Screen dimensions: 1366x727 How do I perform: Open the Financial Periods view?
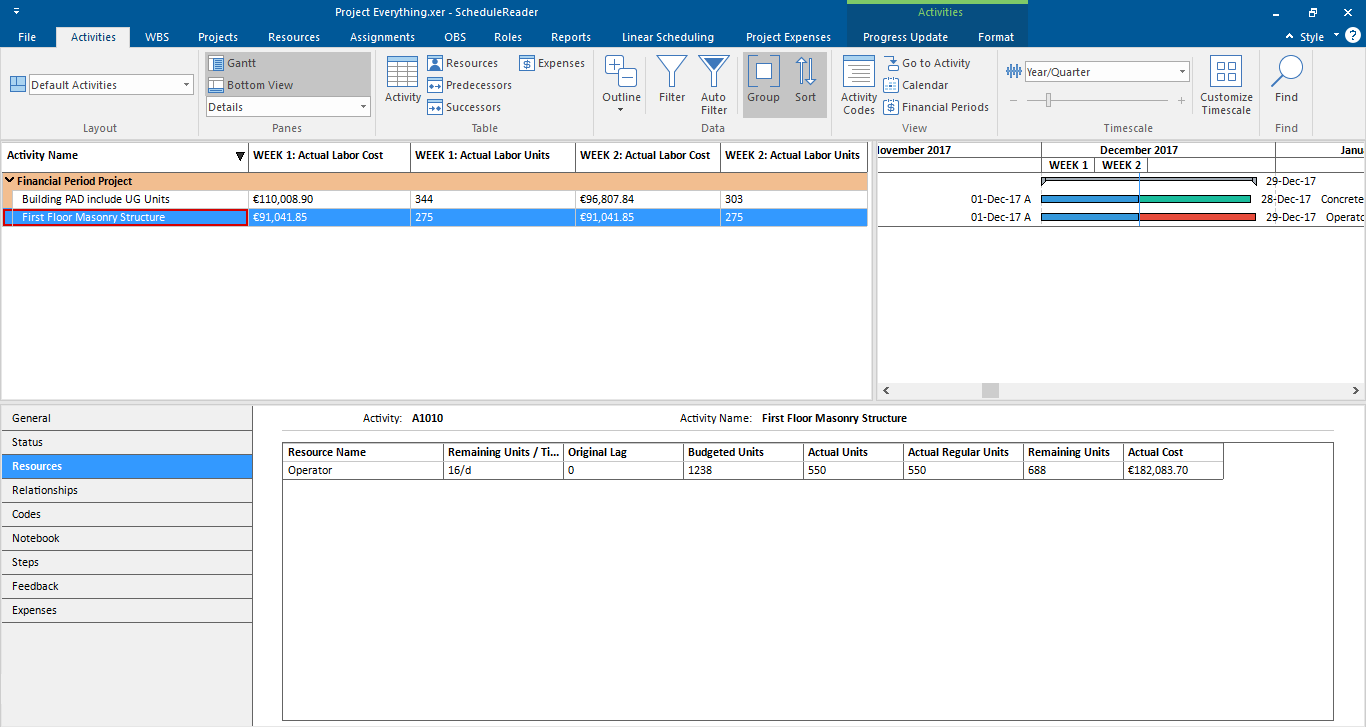point(936,107)
